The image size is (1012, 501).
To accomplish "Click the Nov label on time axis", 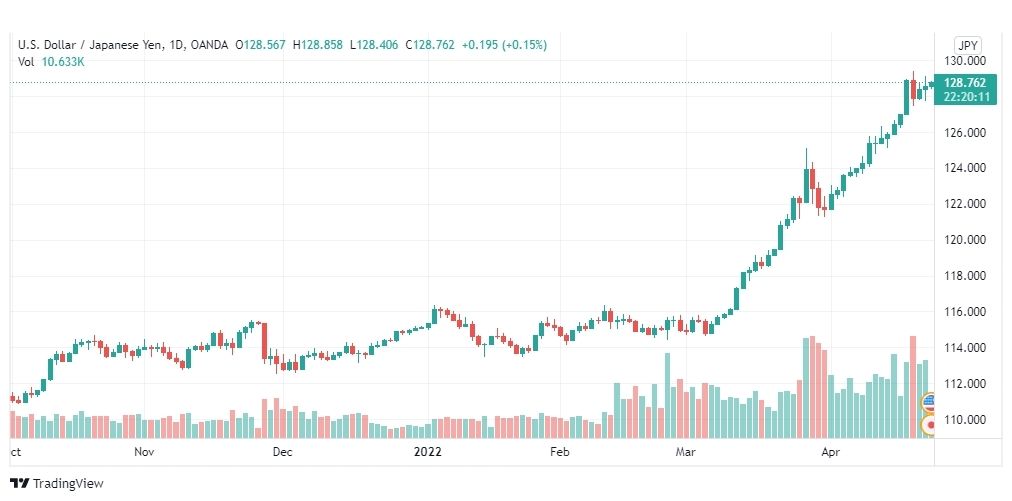I will (144, 452).
